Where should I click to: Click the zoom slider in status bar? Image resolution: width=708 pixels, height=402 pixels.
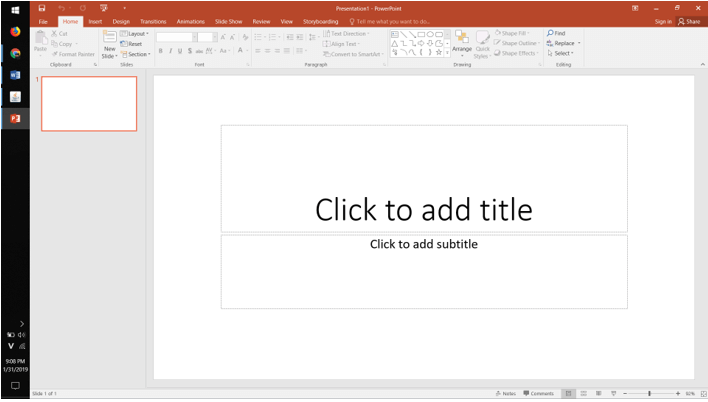[650, 393]
